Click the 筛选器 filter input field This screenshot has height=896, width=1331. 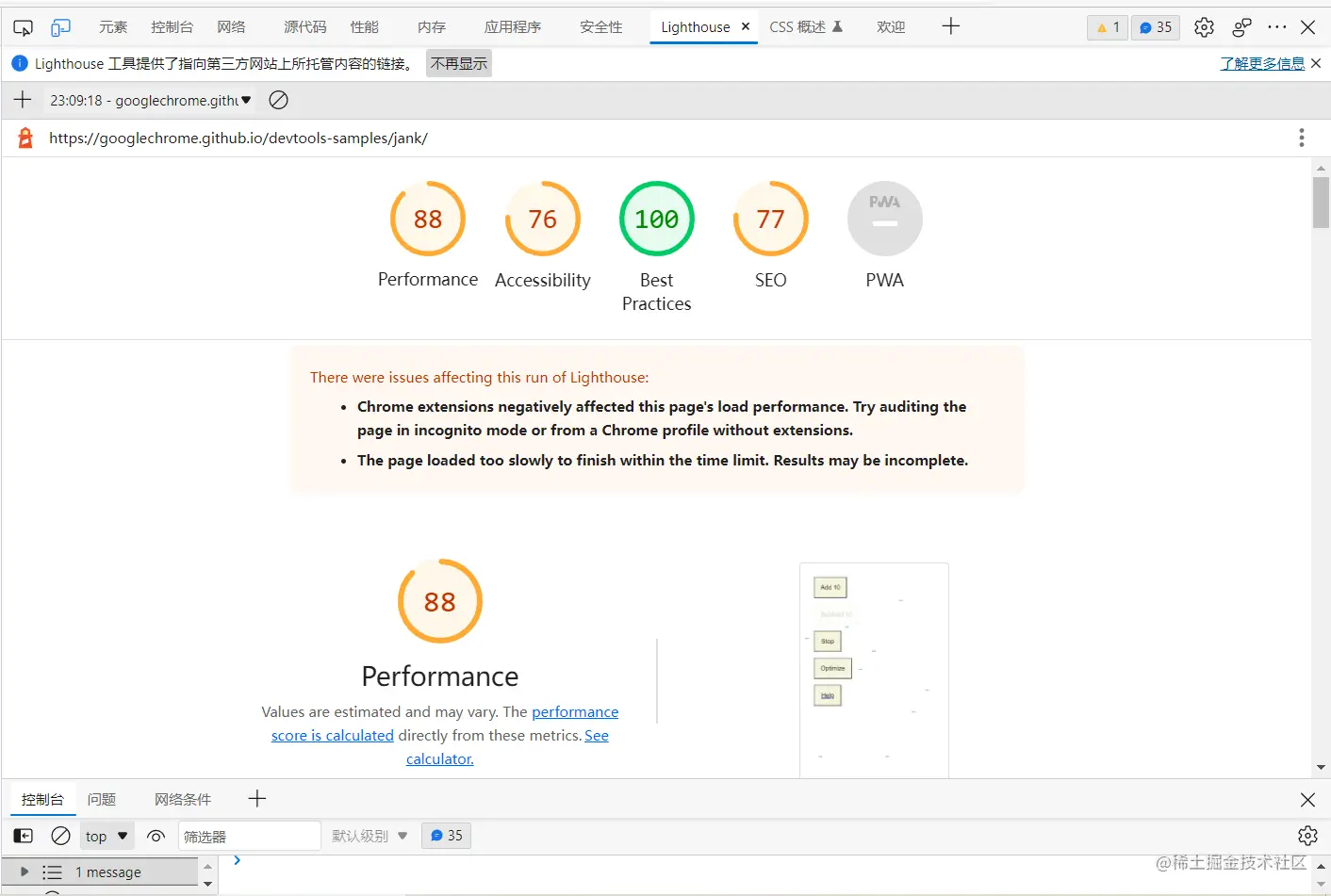249,836
